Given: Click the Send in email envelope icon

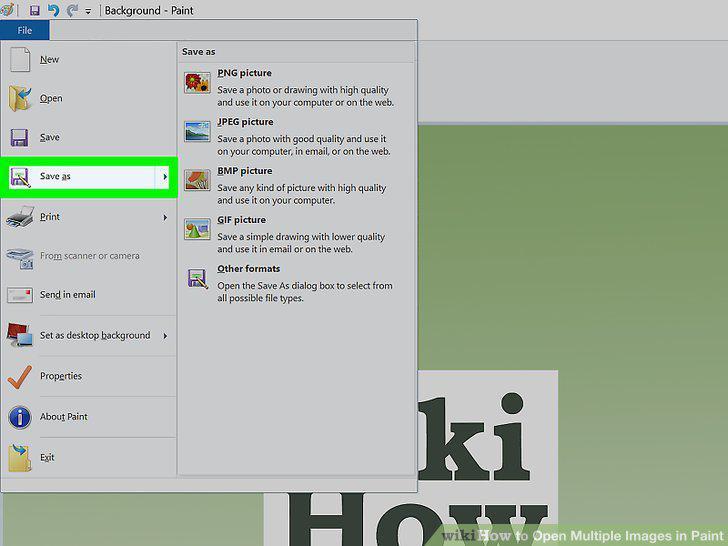Looking at the screenshot, I should tap(20, 295).
